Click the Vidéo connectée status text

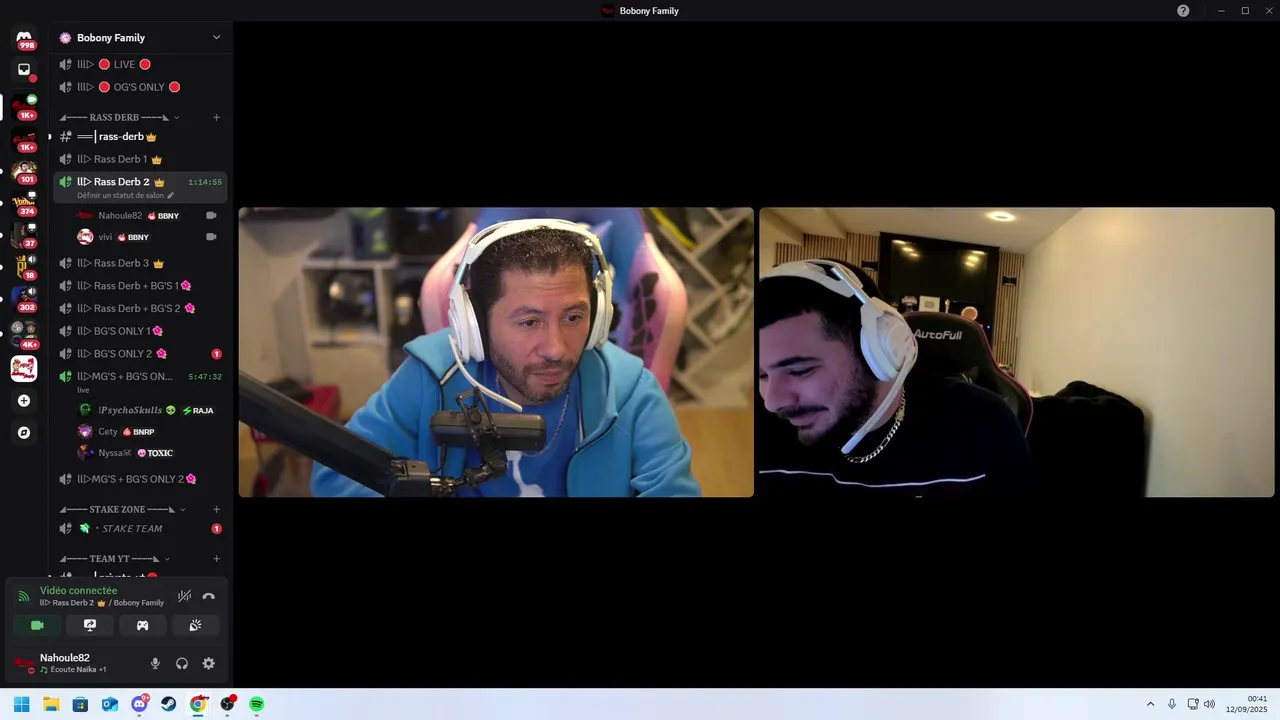point(78,591)
